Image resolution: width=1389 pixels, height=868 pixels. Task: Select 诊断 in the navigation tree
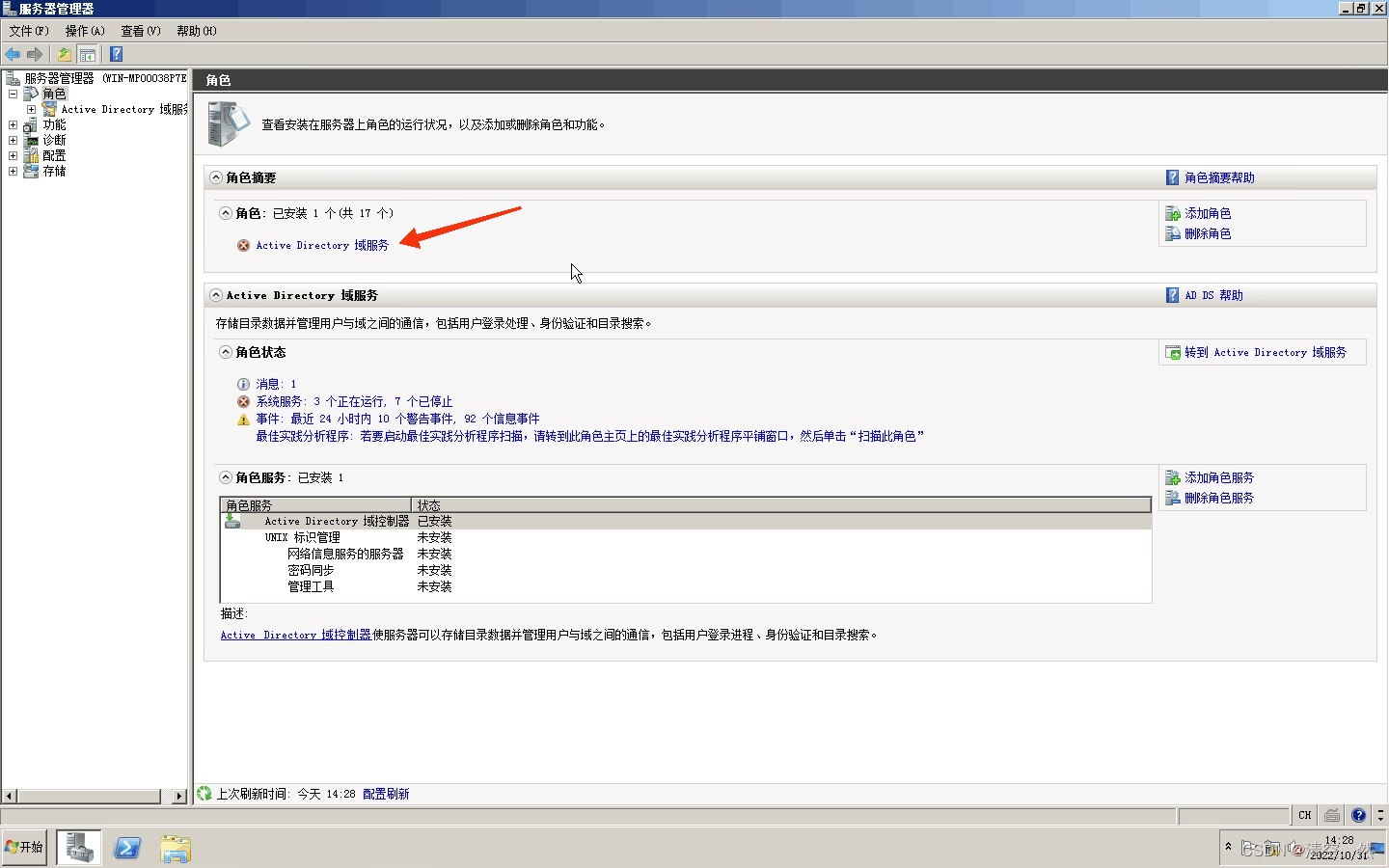click(x=54, y=140)
